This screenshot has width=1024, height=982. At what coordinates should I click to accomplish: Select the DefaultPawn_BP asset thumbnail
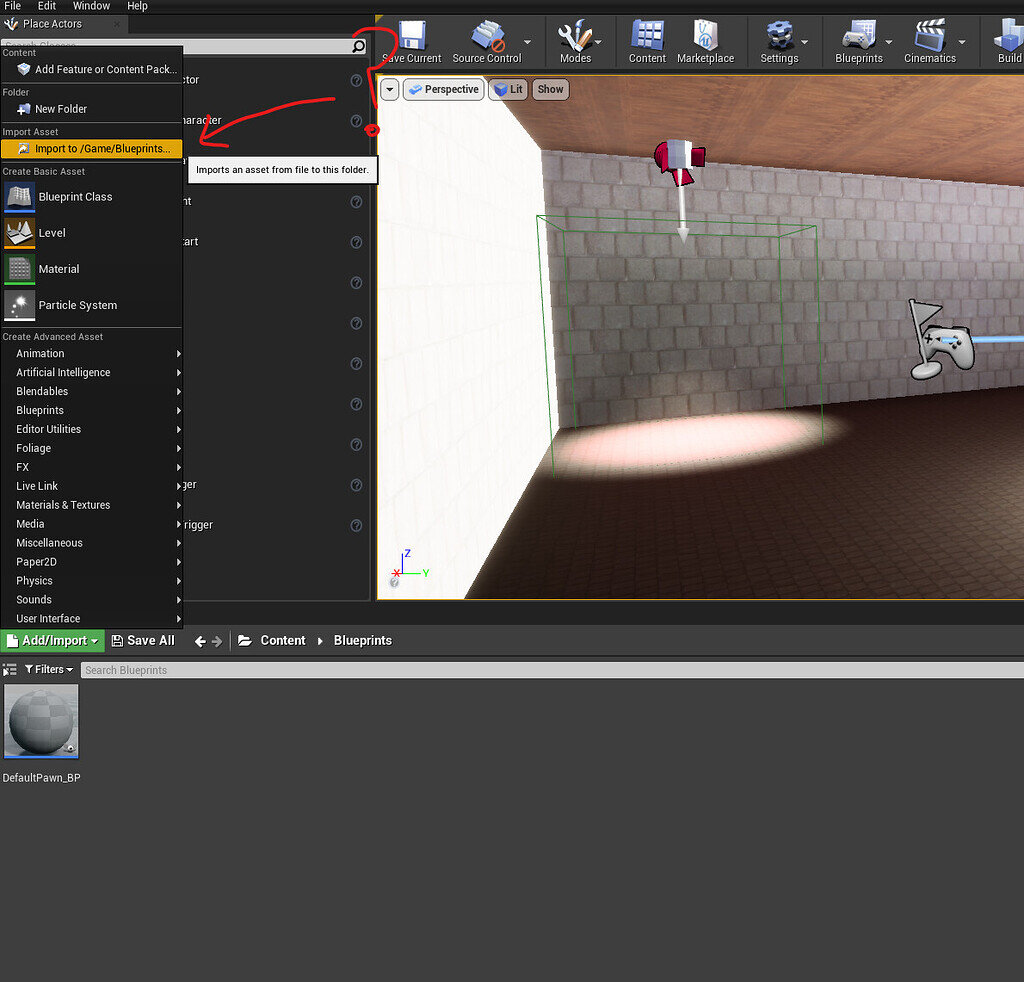(x=41, y=721)
